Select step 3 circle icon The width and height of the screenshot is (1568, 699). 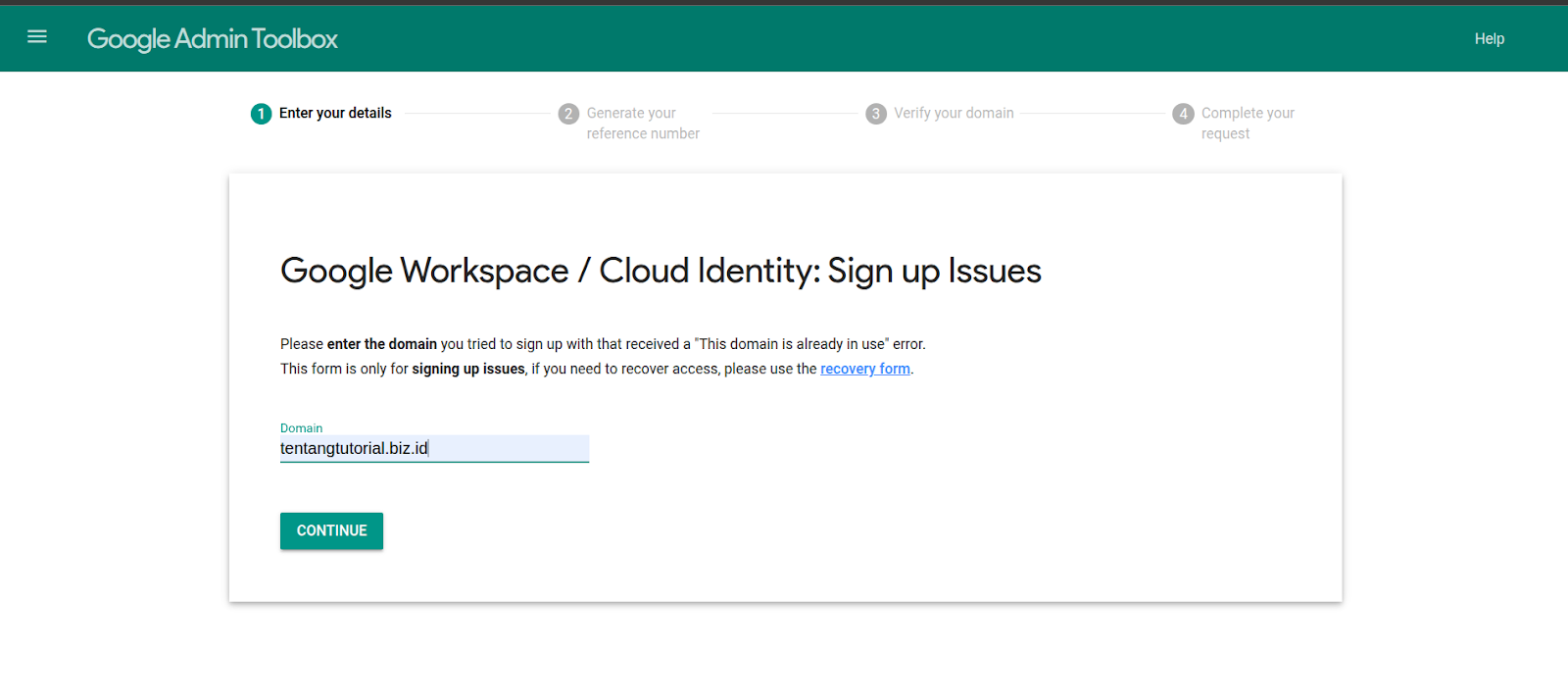click(x=876, y=114)
